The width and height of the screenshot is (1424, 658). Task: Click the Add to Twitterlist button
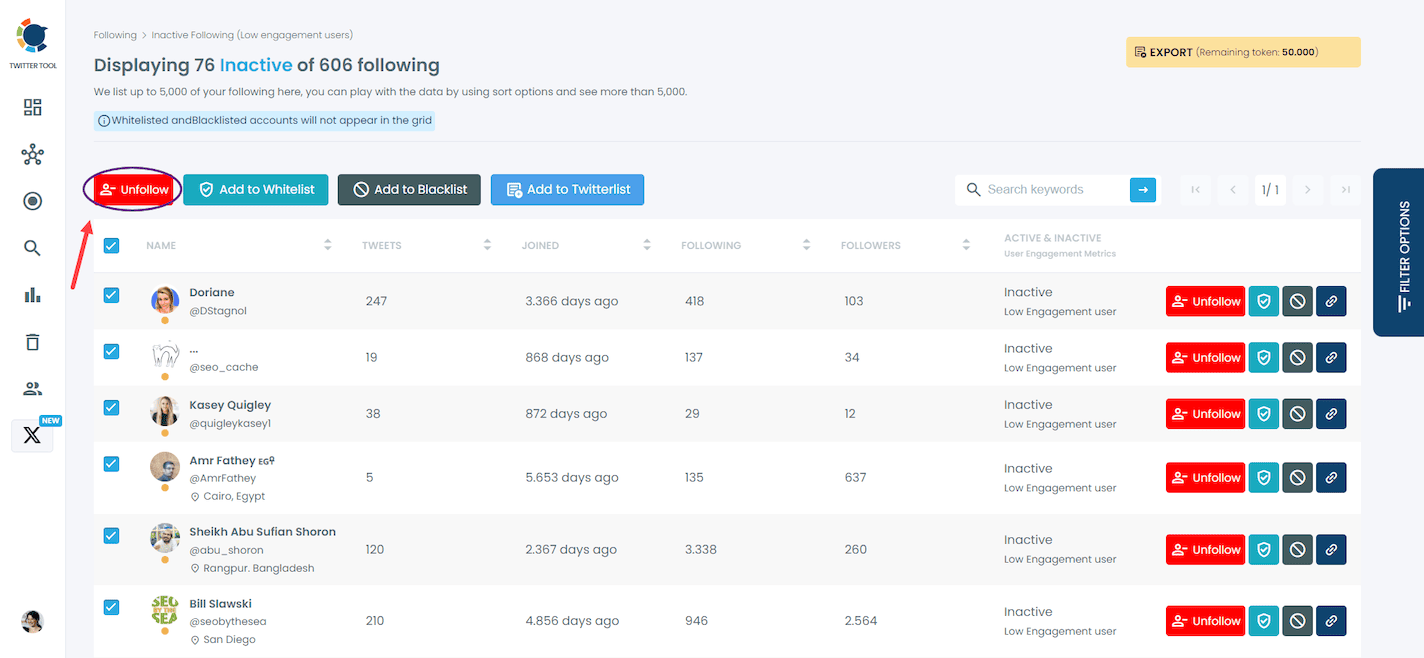tap(567, 190)
